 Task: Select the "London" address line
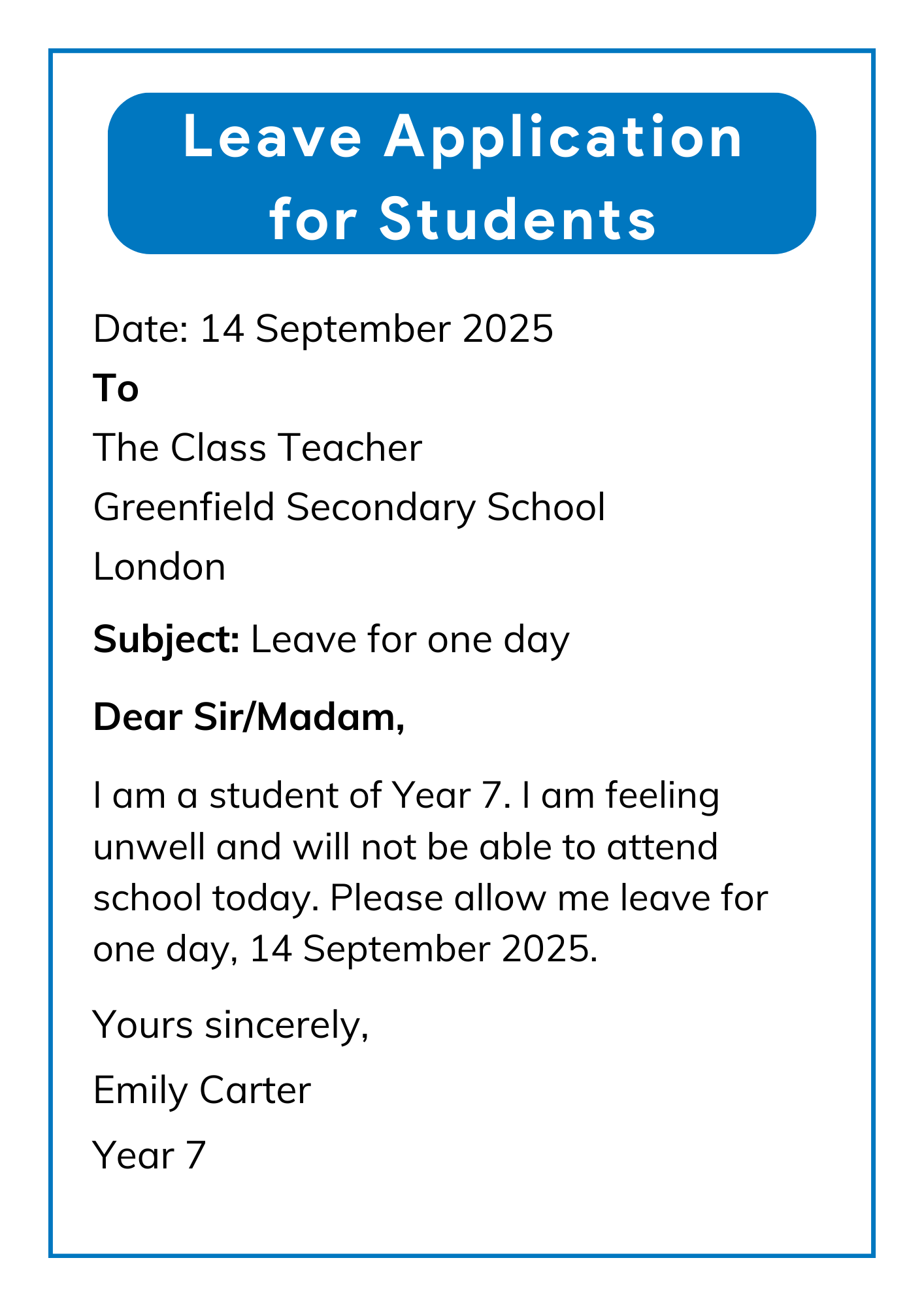coord(159,567)
